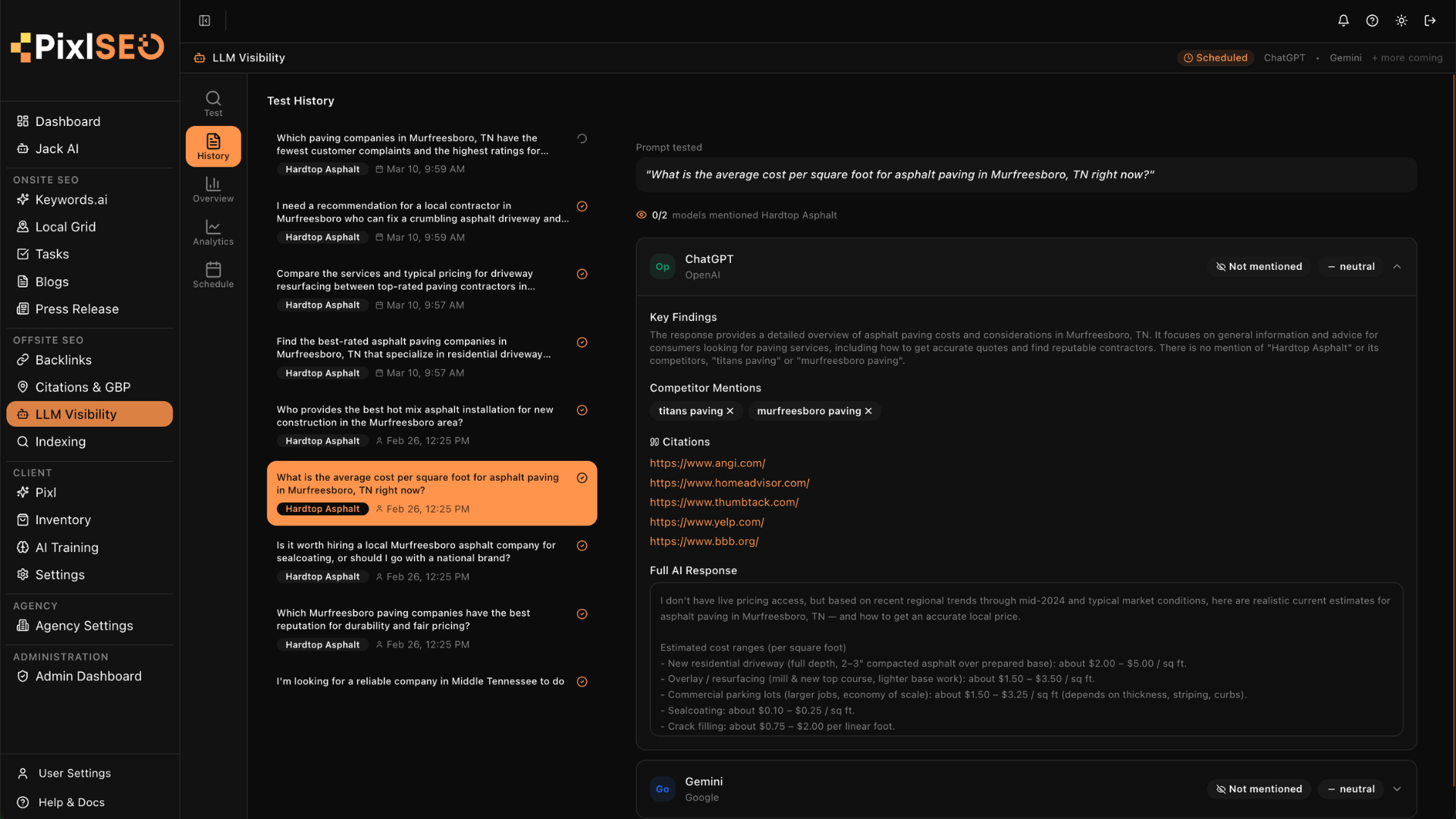
Task: Click the PixlSEO logo
Action: coord(87,47)
